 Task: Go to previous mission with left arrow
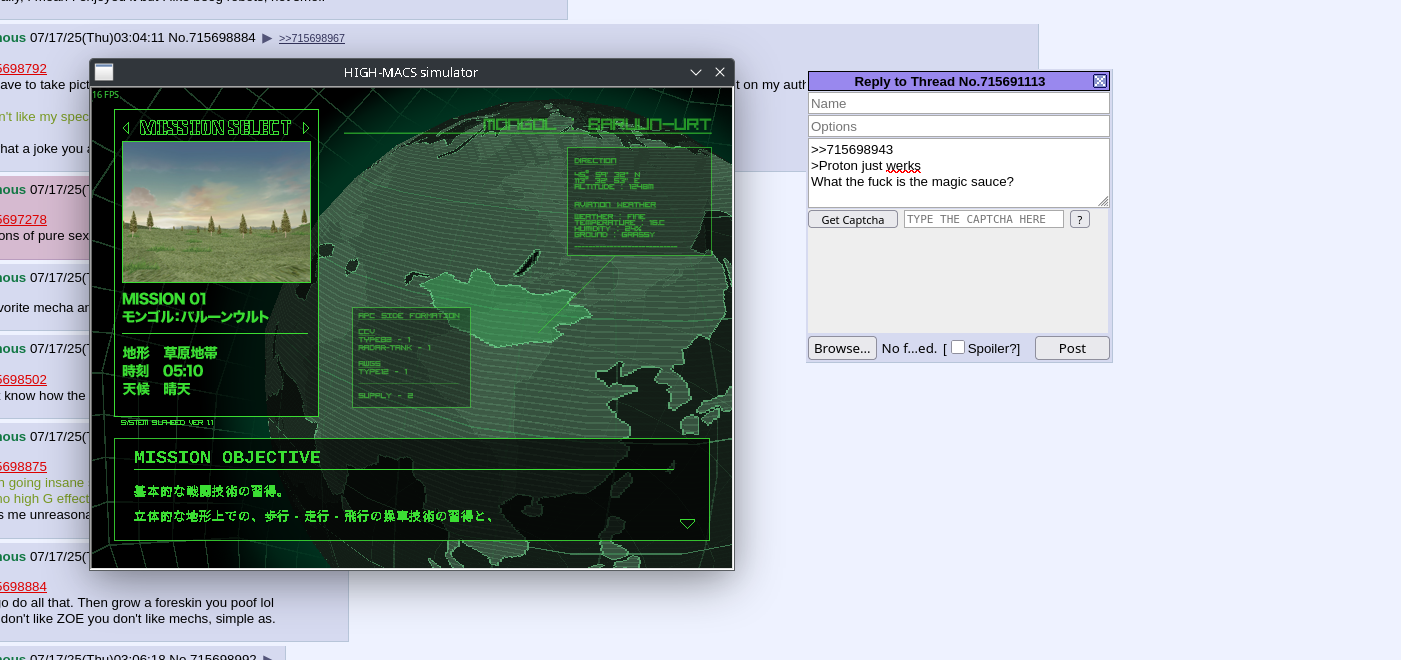pos(126,128)
